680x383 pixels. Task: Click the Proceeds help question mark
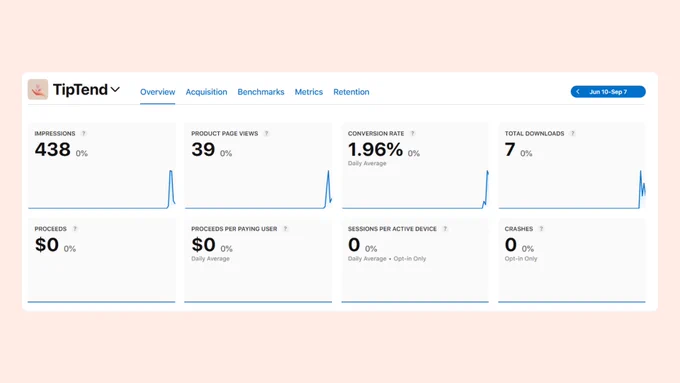(x=75, y=229)
